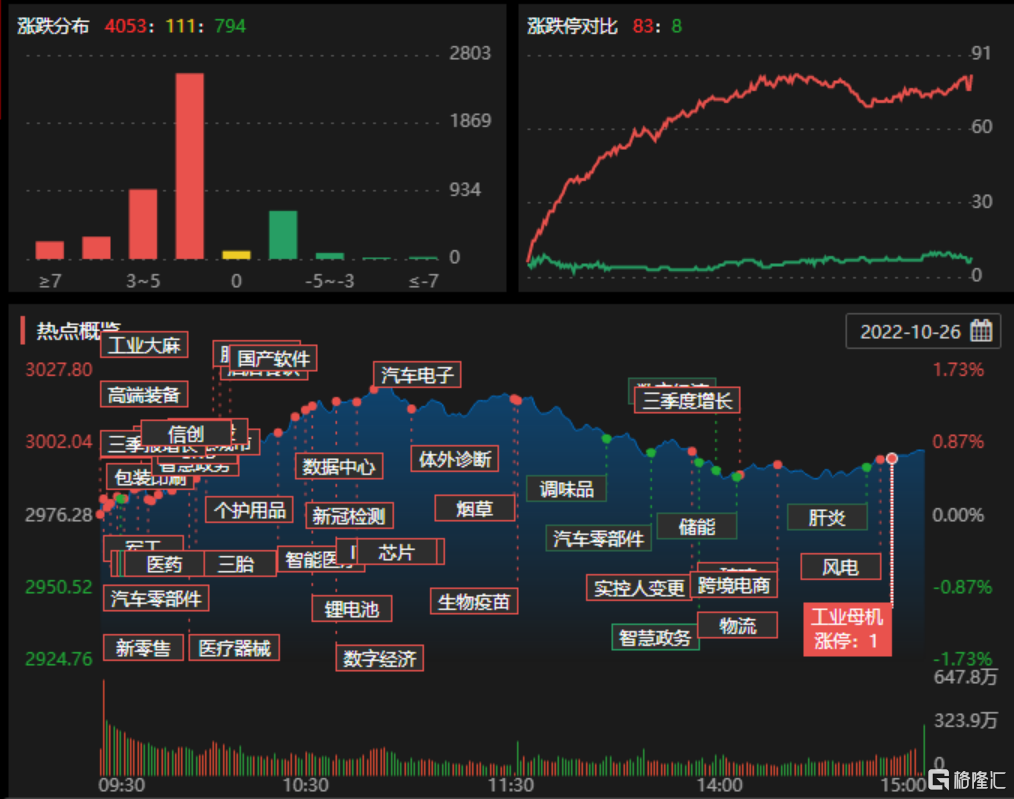Select the 锂电池 tag
Viewport: 1014px width, 799px height.
[x=352, y=608]
